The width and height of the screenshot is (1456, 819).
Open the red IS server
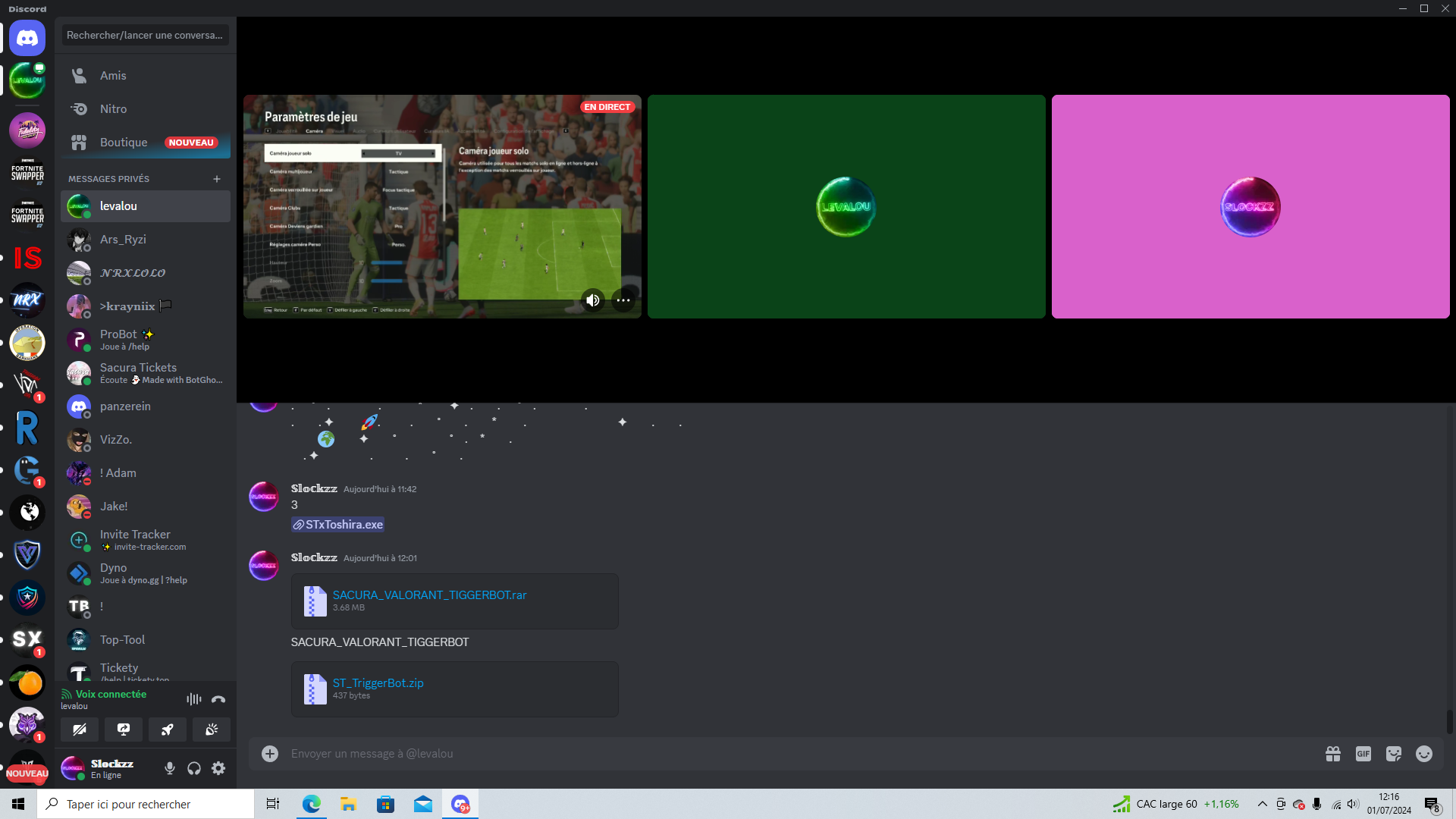27,258
